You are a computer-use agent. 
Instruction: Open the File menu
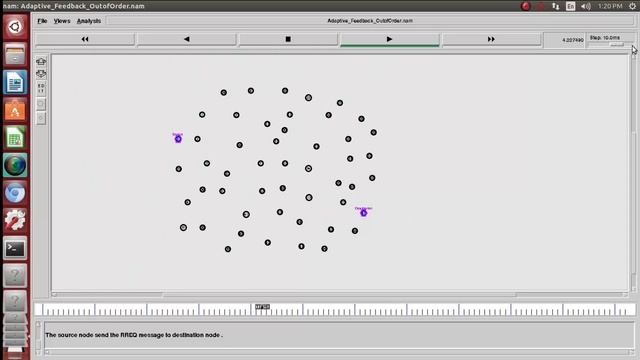click(42, 21)
